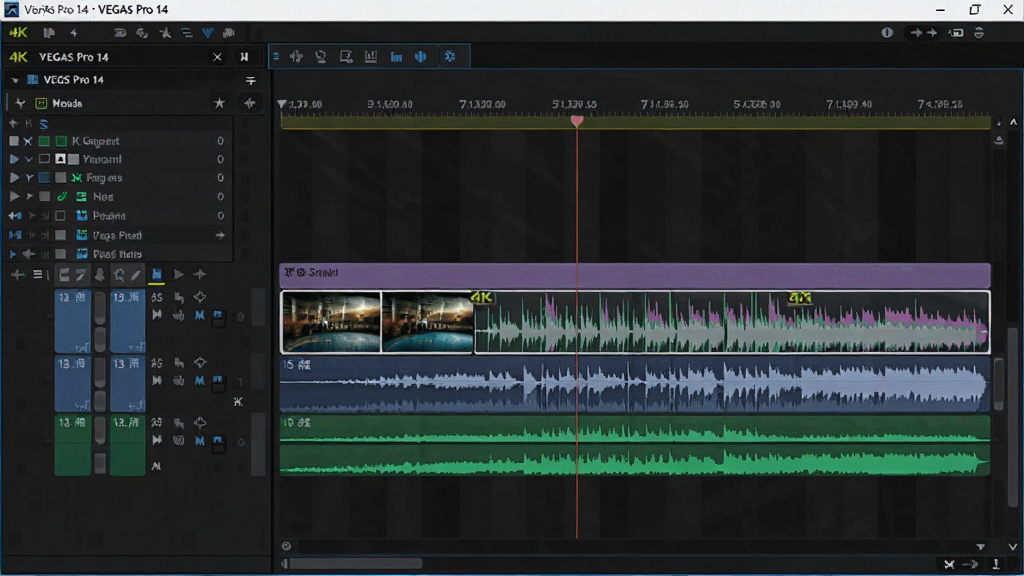This screenshot has height=576, width=1024.
Task: Select the highlighted blue tool with yellow underline
Action: 157,275
